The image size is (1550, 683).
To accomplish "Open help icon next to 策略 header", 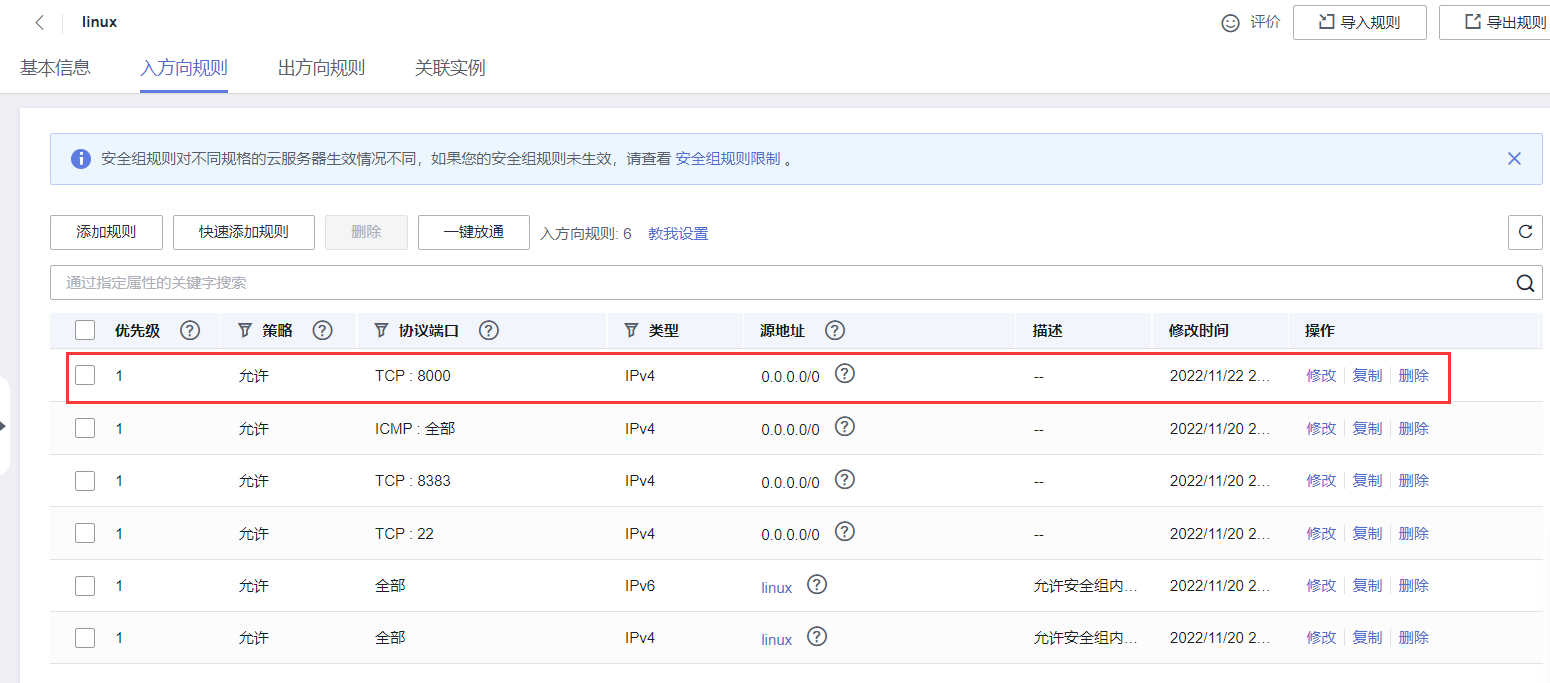I will tap(322, 330).
